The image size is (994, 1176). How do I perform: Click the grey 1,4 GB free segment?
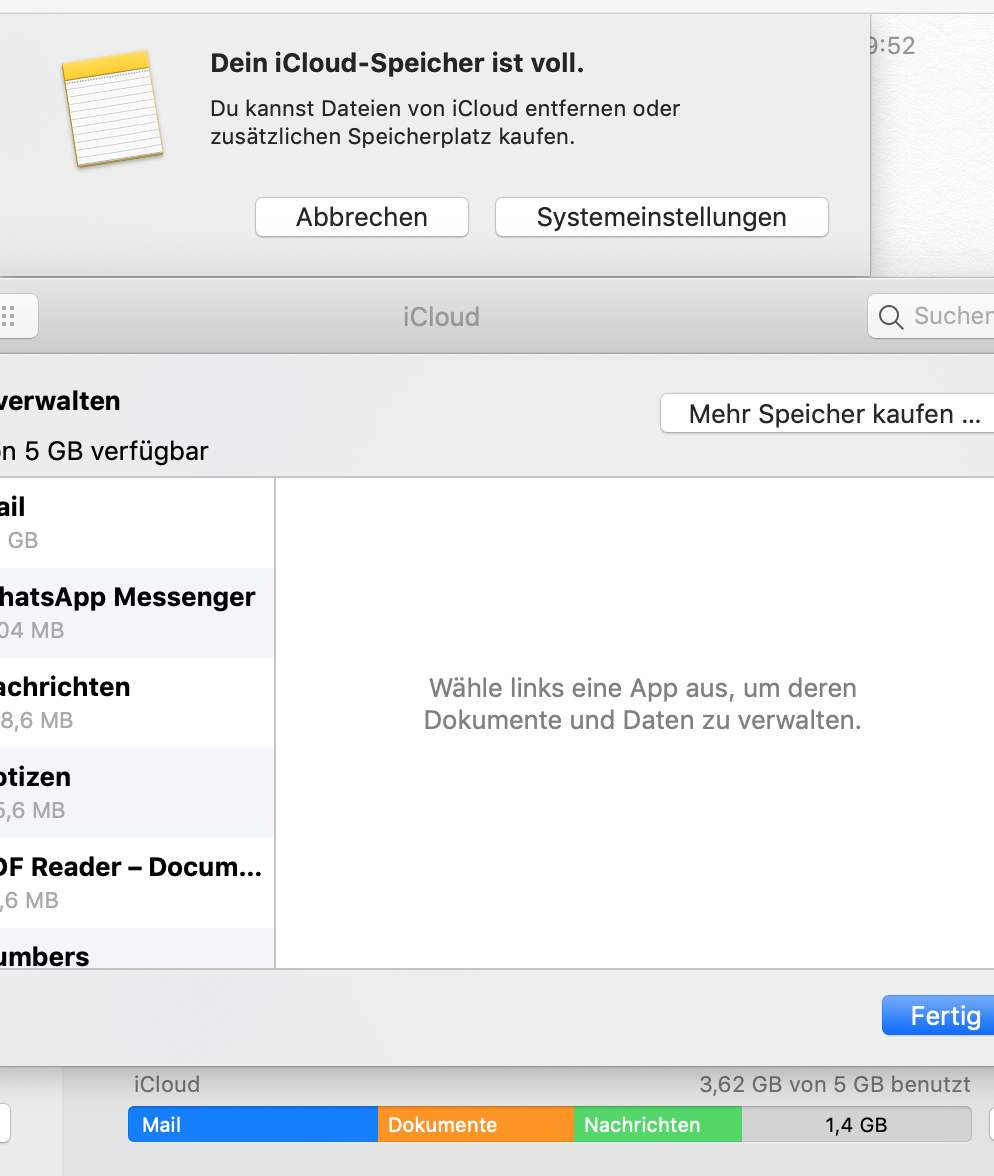click(857, 1124)
